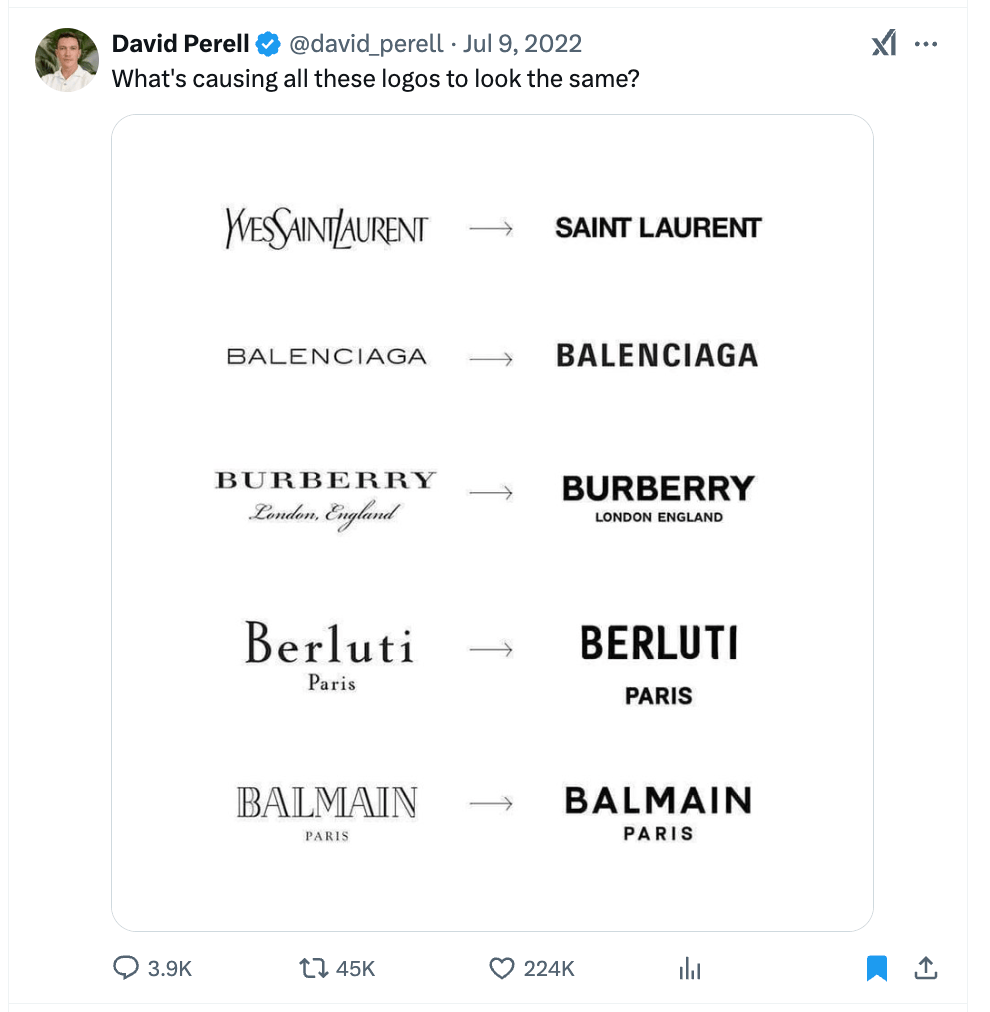Viewport: 990px width, 1012px height.
Task: Click the tweet text about logos
Action: pyautogui.click(x=375, y=78)
